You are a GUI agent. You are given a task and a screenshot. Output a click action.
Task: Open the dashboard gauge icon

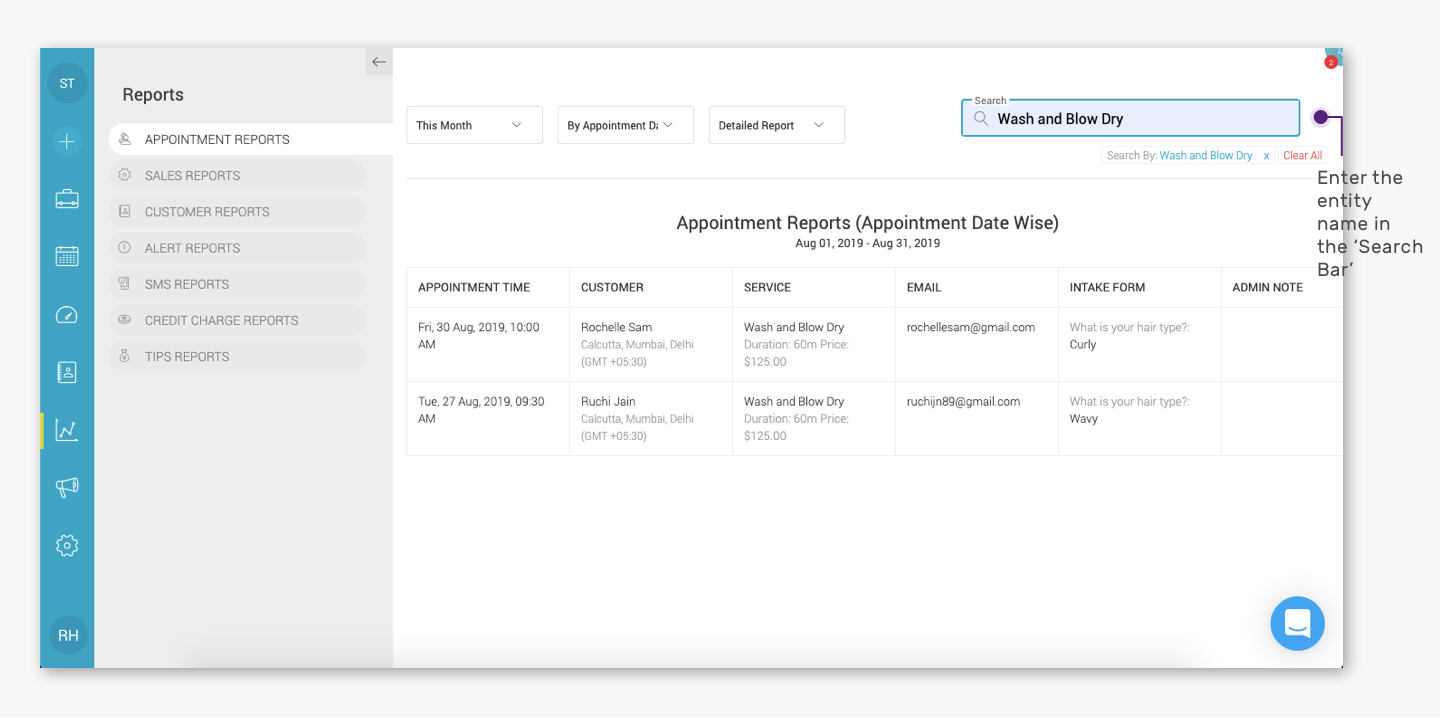[x=67, y=315]
